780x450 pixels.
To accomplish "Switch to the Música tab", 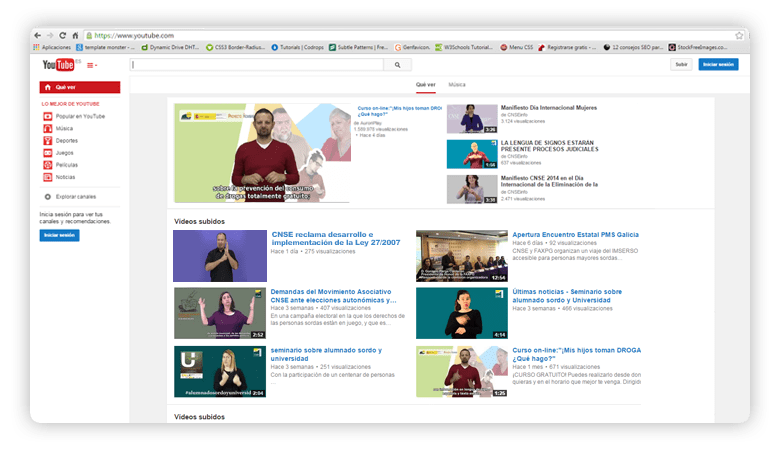I will coord(457,85).
